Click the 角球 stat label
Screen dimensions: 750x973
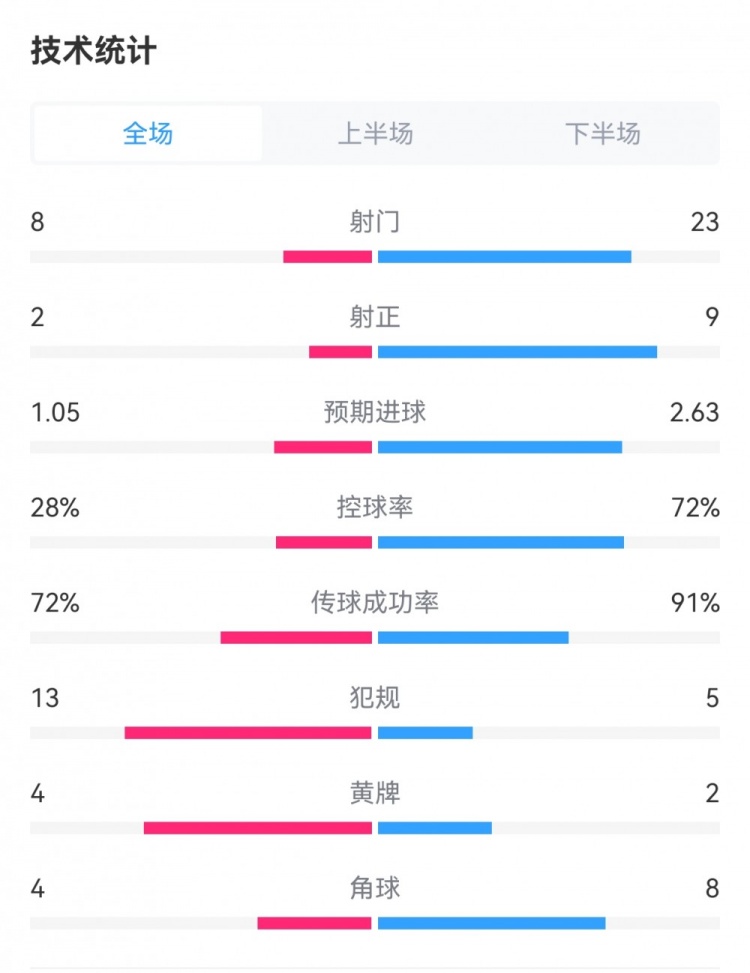point(375,888)
